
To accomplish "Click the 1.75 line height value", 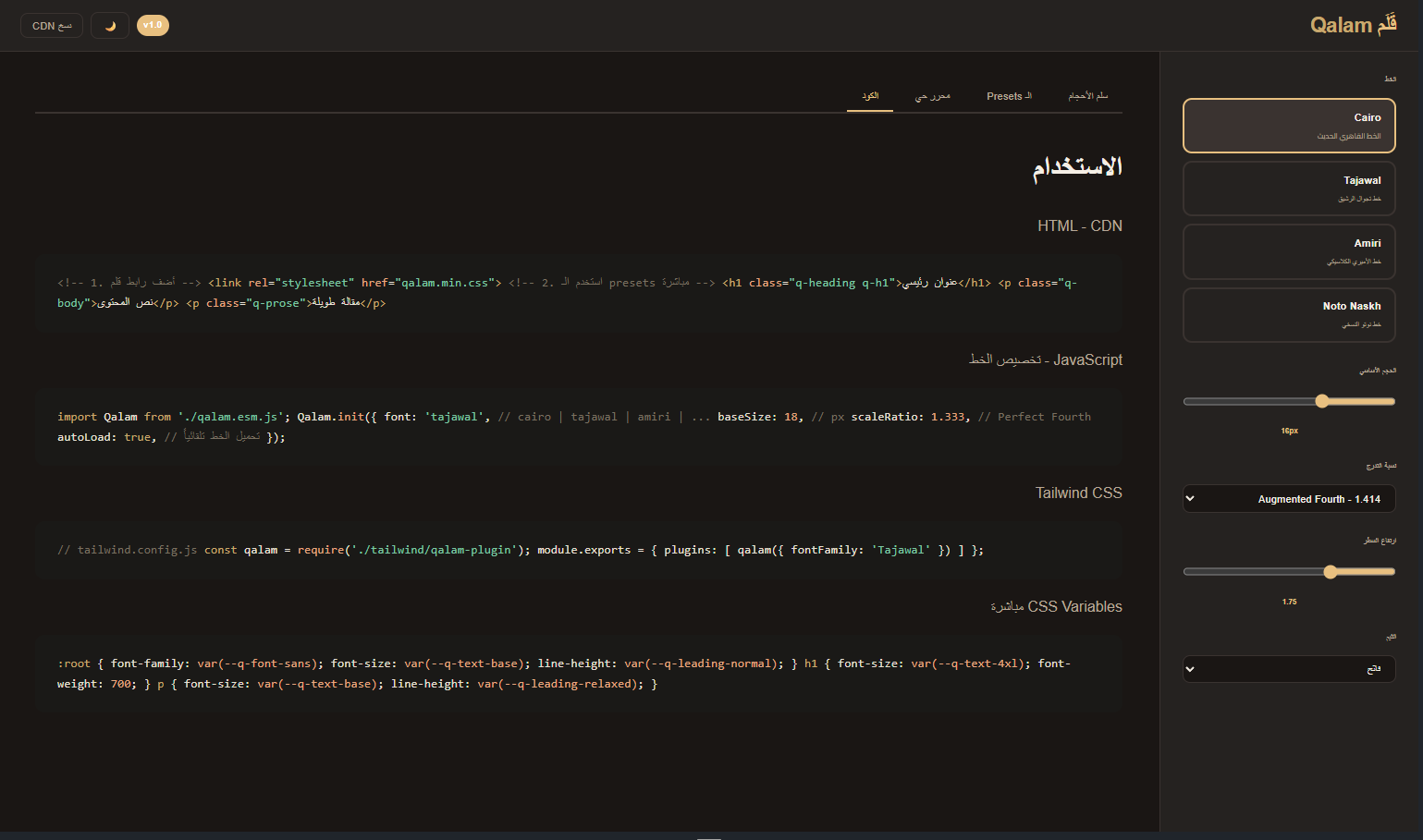I will (x=1289, y=602).
